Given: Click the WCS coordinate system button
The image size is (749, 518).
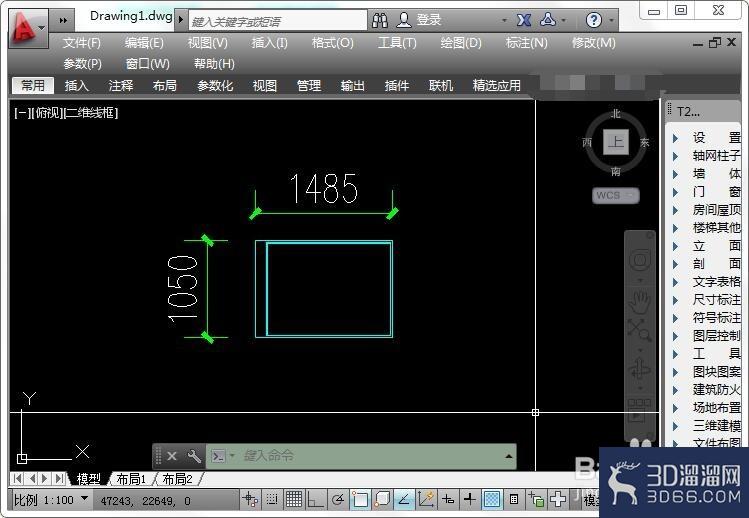Looking at the screenshot, I should [x=615, y=195].
